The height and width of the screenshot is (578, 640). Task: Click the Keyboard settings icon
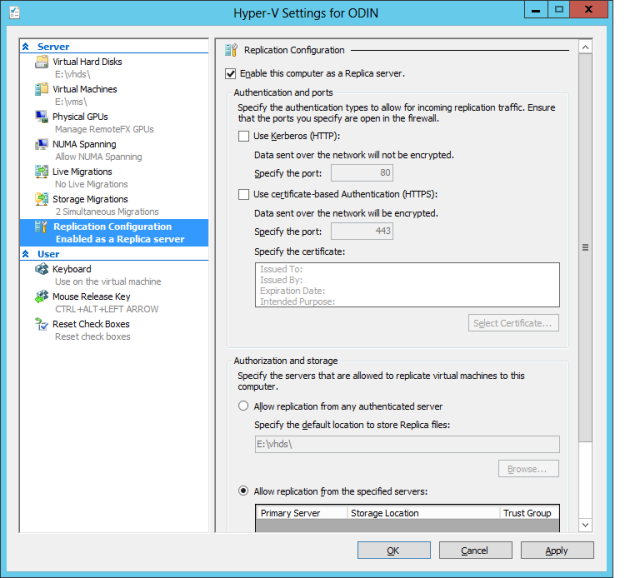(41, 269)
